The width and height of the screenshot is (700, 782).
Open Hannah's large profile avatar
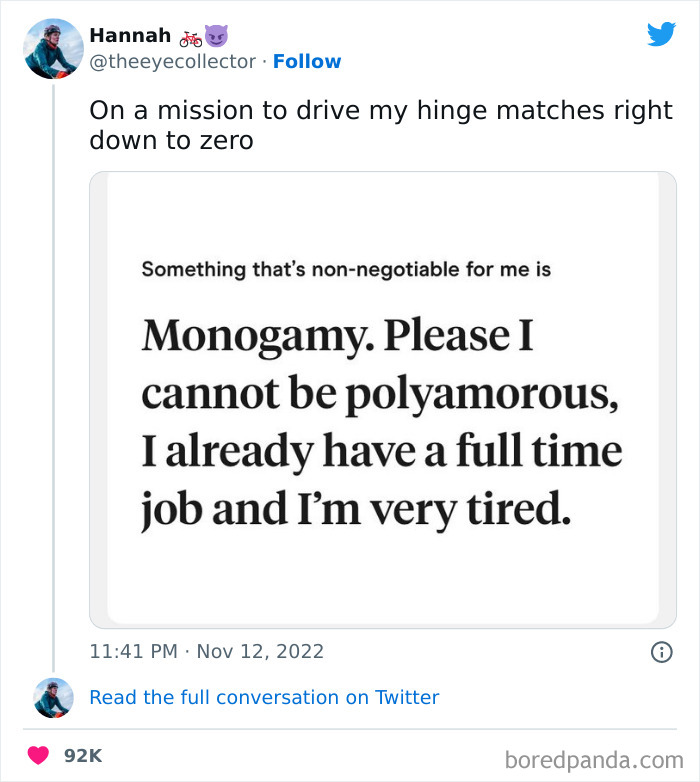click(53, 48)
